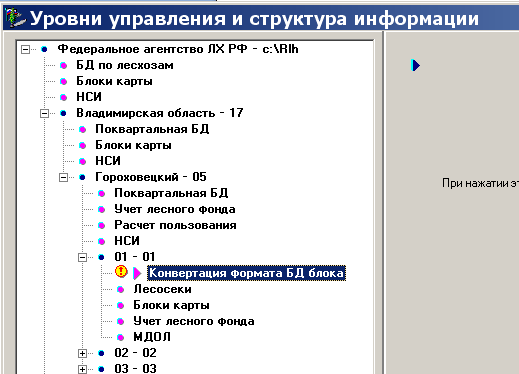519x374 pixels.
Task: Collapse the Федеральное агентство ЛХ РФ root node
Action: 25,50
